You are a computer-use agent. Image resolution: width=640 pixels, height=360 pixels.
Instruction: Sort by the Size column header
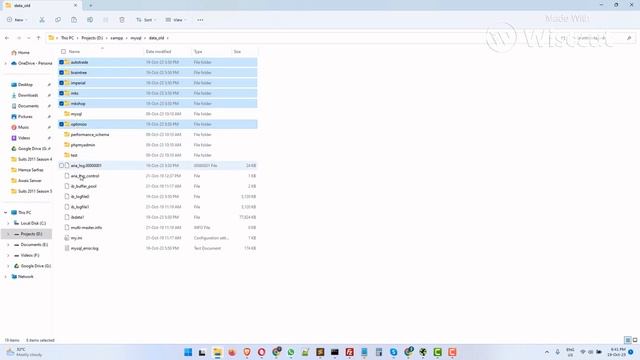(x=237, y=51)
